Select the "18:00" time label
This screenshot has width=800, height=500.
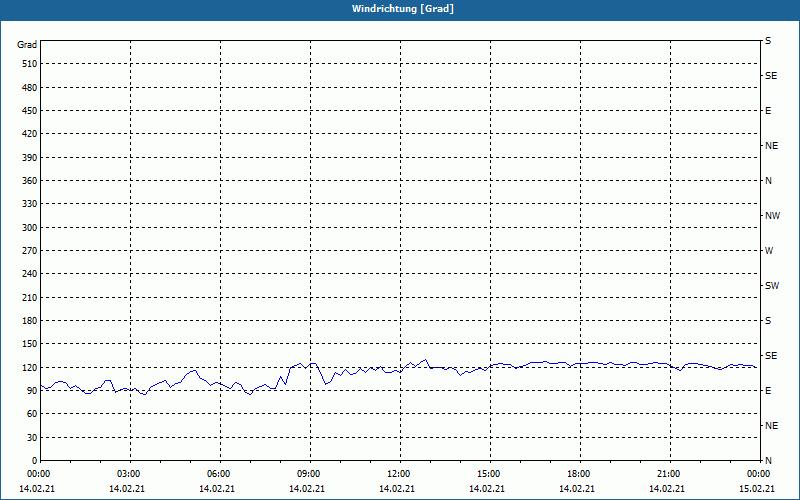[x=579, y=474]
